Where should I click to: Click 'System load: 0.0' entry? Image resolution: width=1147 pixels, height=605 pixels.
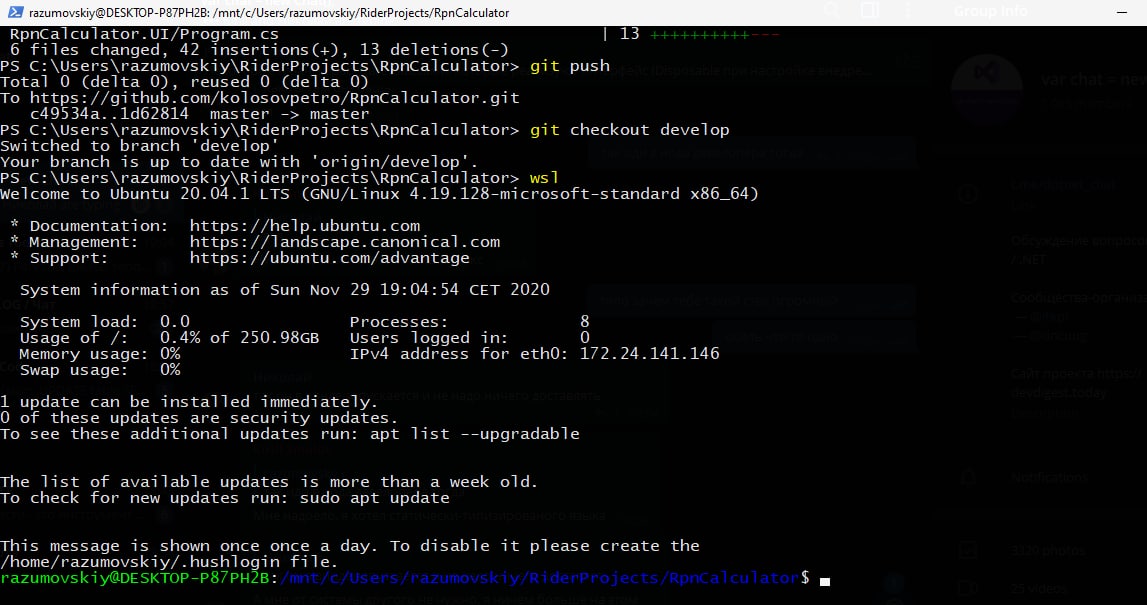(x=105, y=322)
